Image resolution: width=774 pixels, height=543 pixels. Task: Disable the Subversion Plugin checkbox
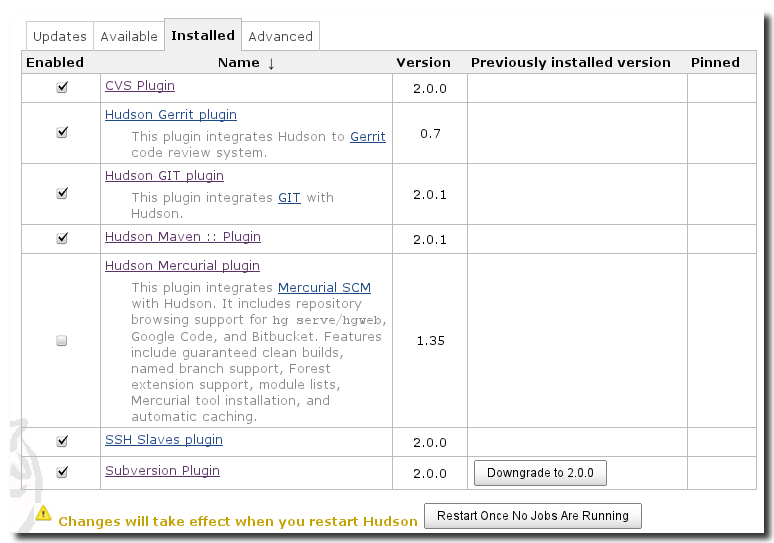click(62, 472)
